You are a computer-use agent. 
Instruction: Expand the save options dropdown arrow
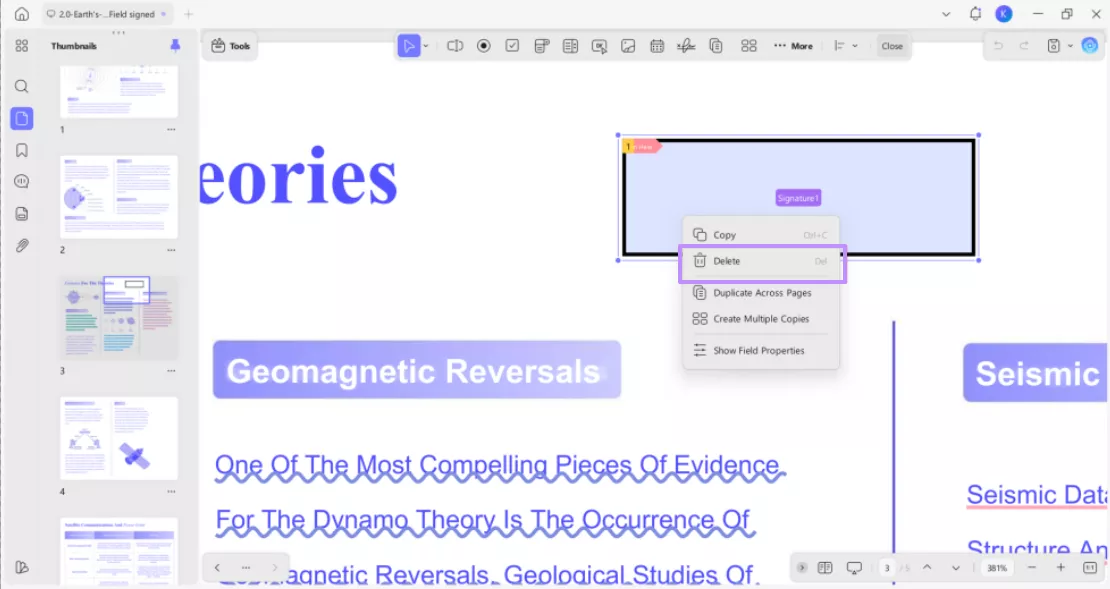pyautogui.click(x=1070, y=46)
